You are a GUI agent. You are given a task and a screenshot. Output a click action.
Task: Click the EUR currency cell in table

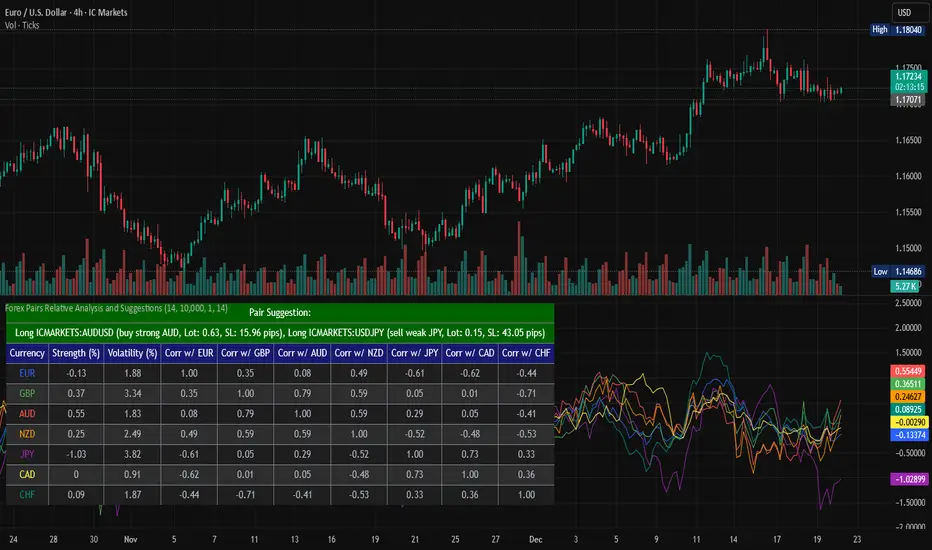click(x=26, y=373)
